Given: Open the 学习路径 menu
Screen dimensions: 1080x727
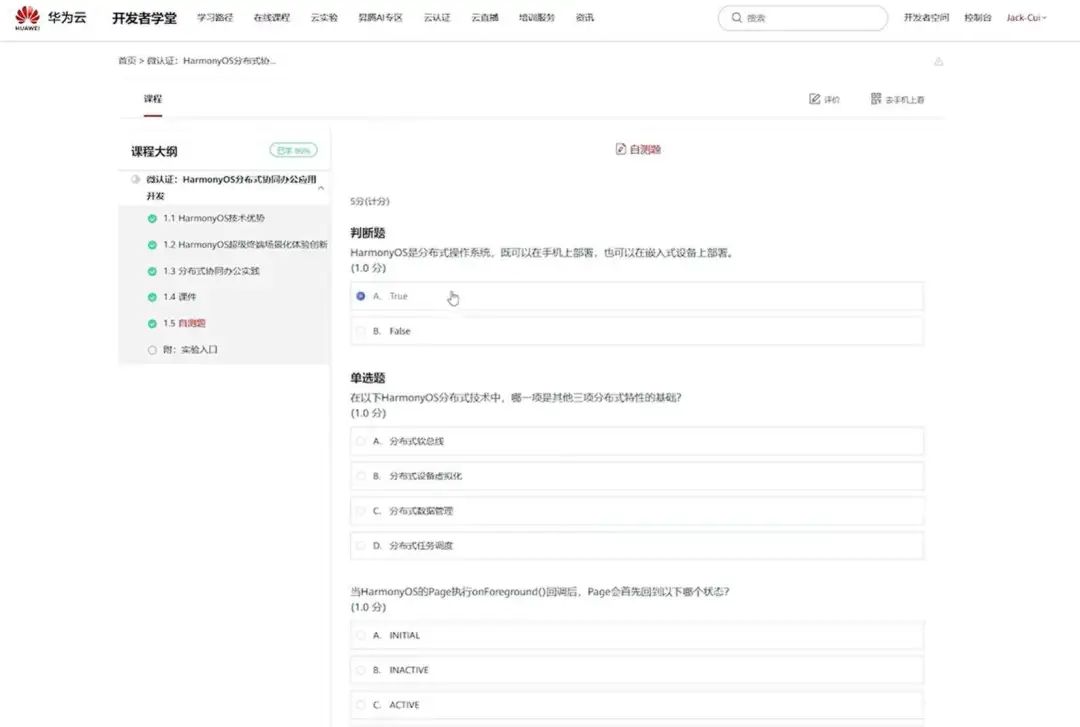Looking at the screenshot, I should pyautogui.click(x=215, y=18).
